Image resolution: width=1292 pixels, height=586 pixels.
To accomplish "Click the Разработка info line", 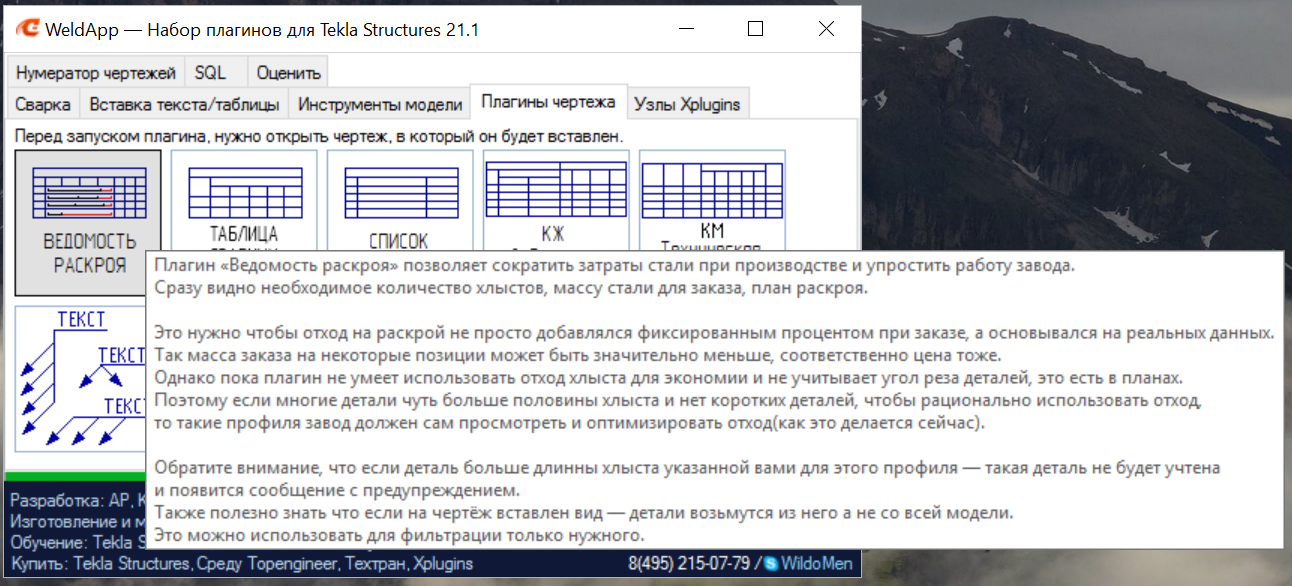I will click(78, 499).
